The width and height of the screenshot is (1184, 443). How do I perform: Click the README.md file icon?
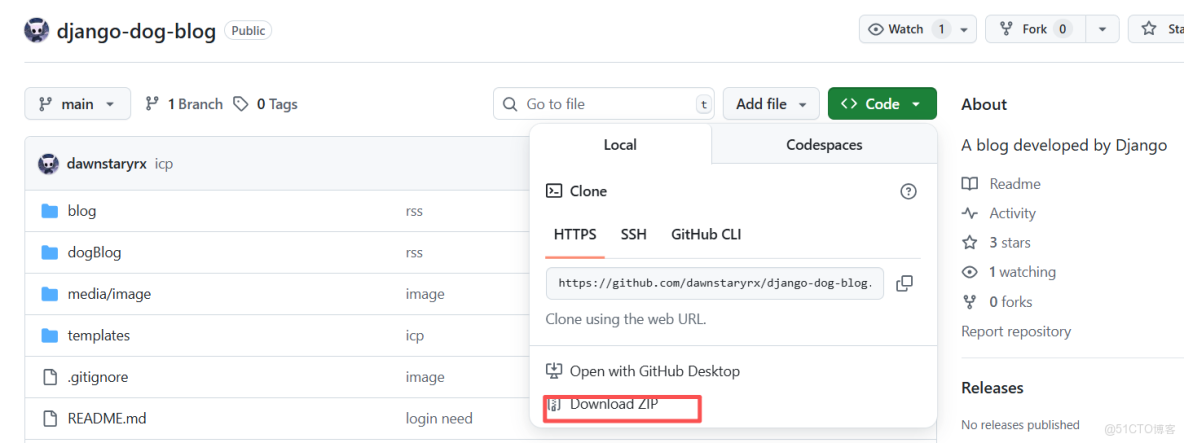tap(50, 418)
